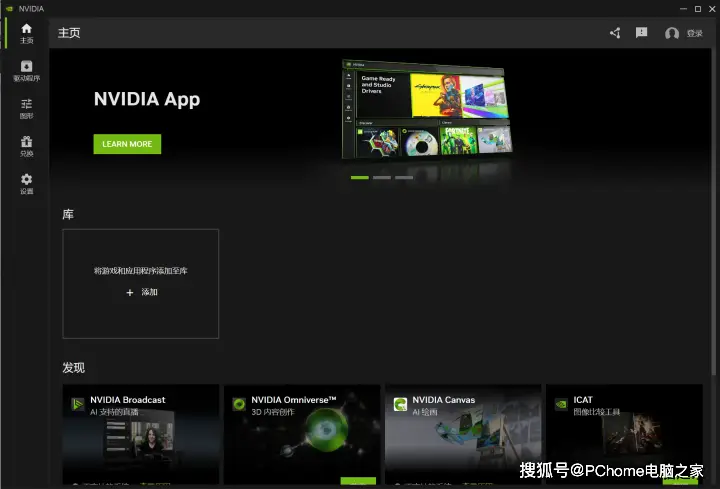Click the user avatar icon
Screen dimensions: 720x489
coord(672,33)
